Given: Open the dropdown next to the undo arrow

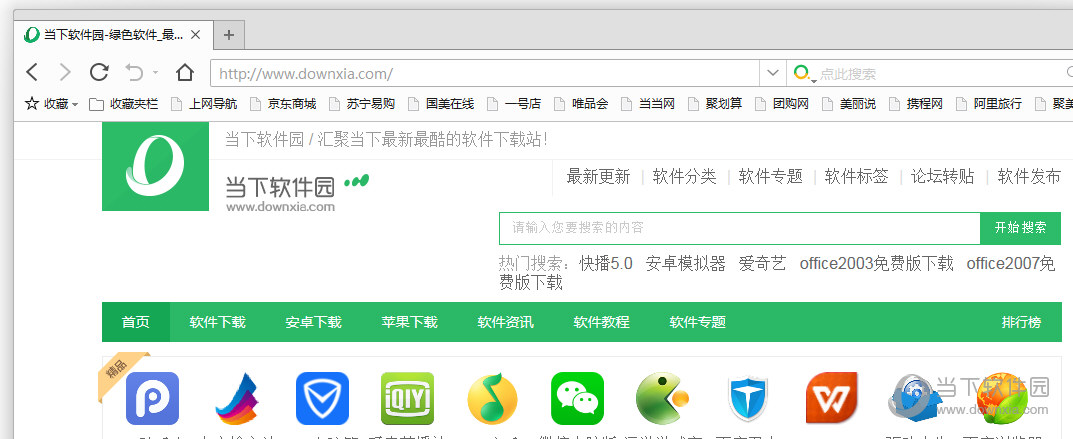Looking at the screenshot, I should pos(155,72).
